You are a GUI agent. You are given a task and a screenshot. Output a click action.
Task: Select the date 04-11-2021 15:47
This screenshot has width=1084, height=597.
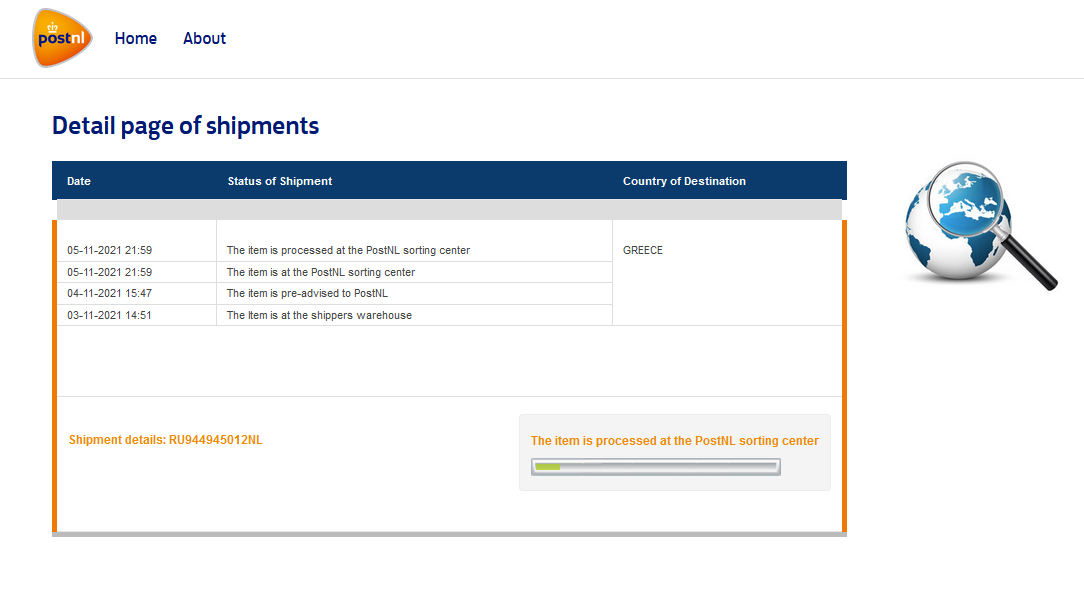coord(109,294)
